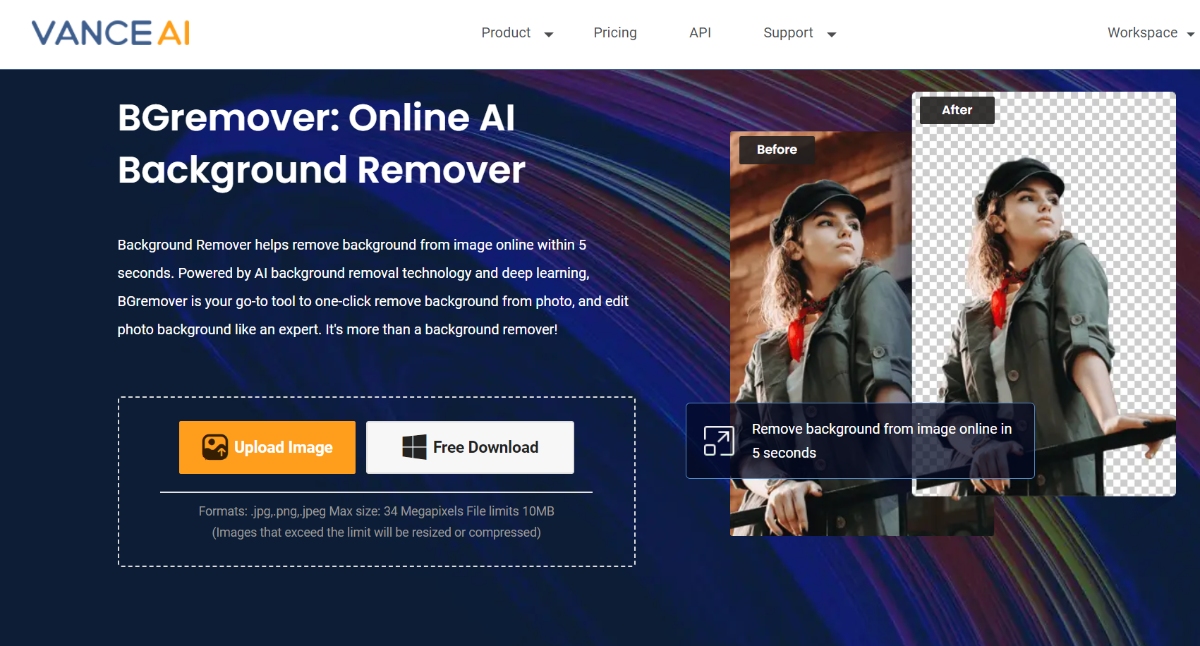This screenshot has width=1200, height=646.
Task: Click the dashed upload drop zone
Action: point(376,482)
